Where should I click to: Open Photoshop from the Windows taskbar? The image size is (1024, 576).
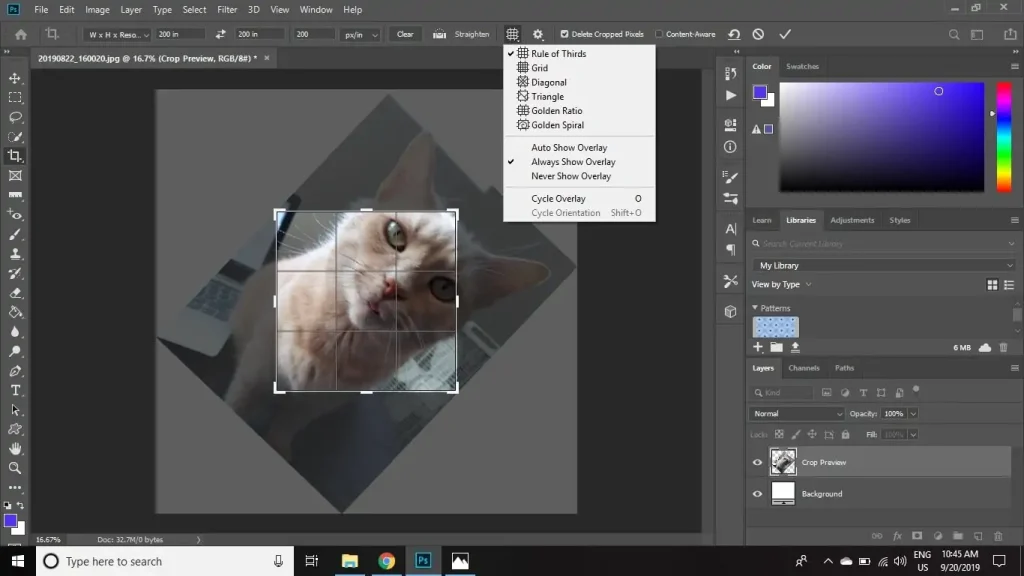pyautogui.click(x=423, y=561)
